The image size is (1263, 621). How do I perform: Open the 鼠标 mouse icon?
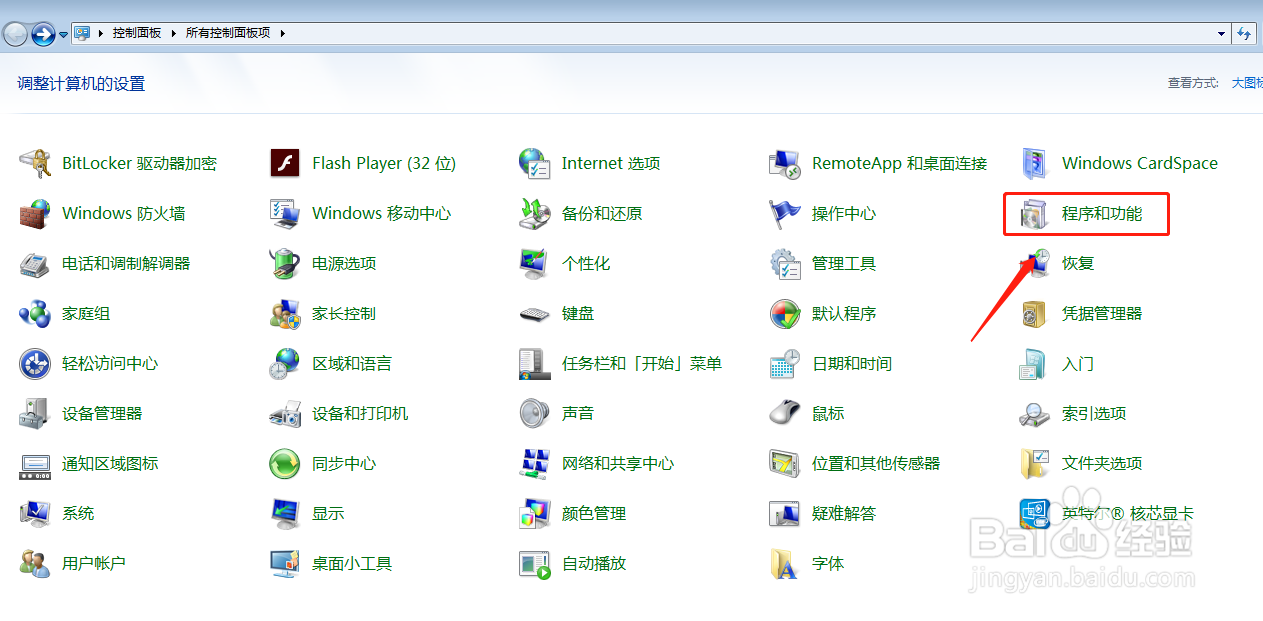[x=785, y=413]
